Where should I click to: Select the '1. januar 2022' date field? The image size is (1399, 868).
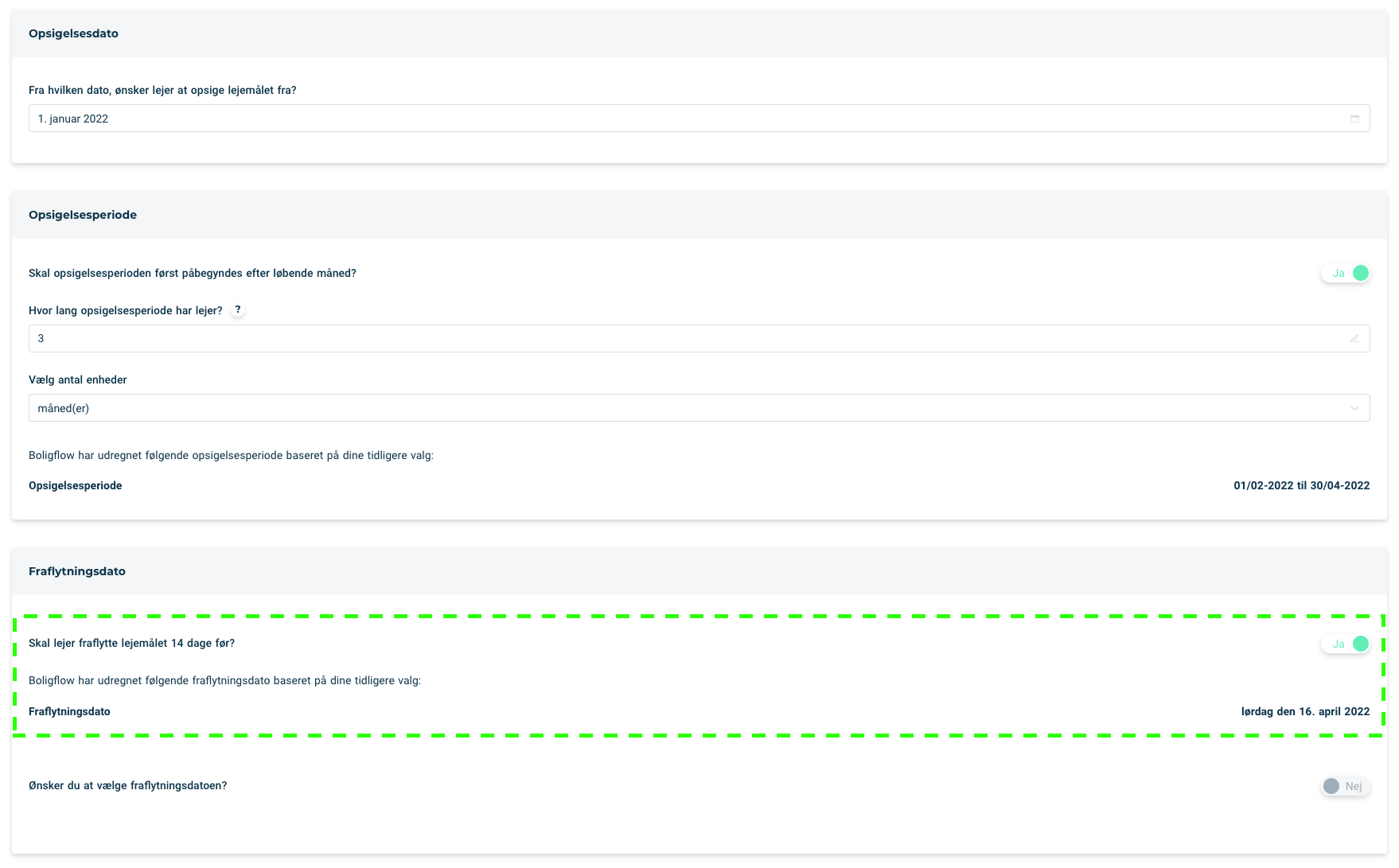point(699,119)
